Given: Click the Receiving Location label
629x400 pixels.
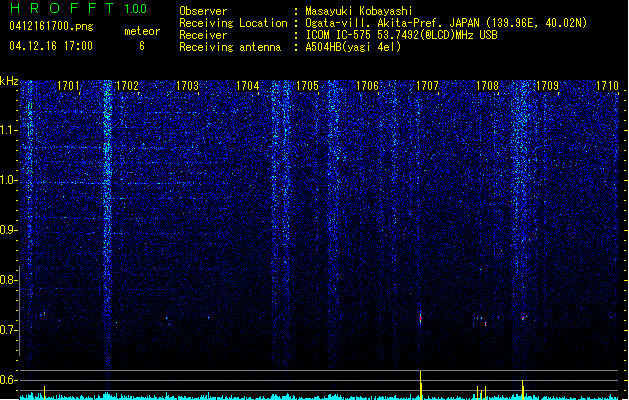Looking at the screenshot, I should pyautogui.click(x=233, y=23).
